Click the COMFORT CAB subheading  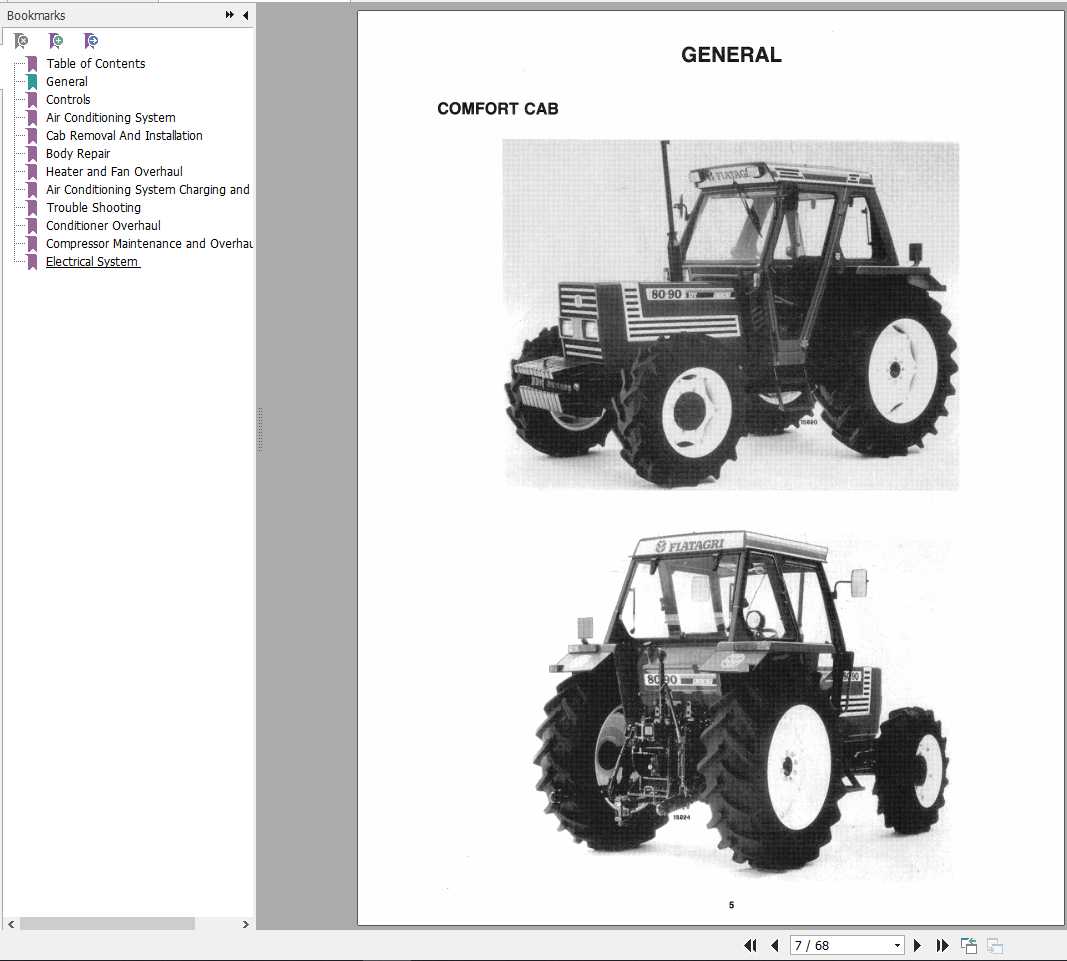[497, 109]
